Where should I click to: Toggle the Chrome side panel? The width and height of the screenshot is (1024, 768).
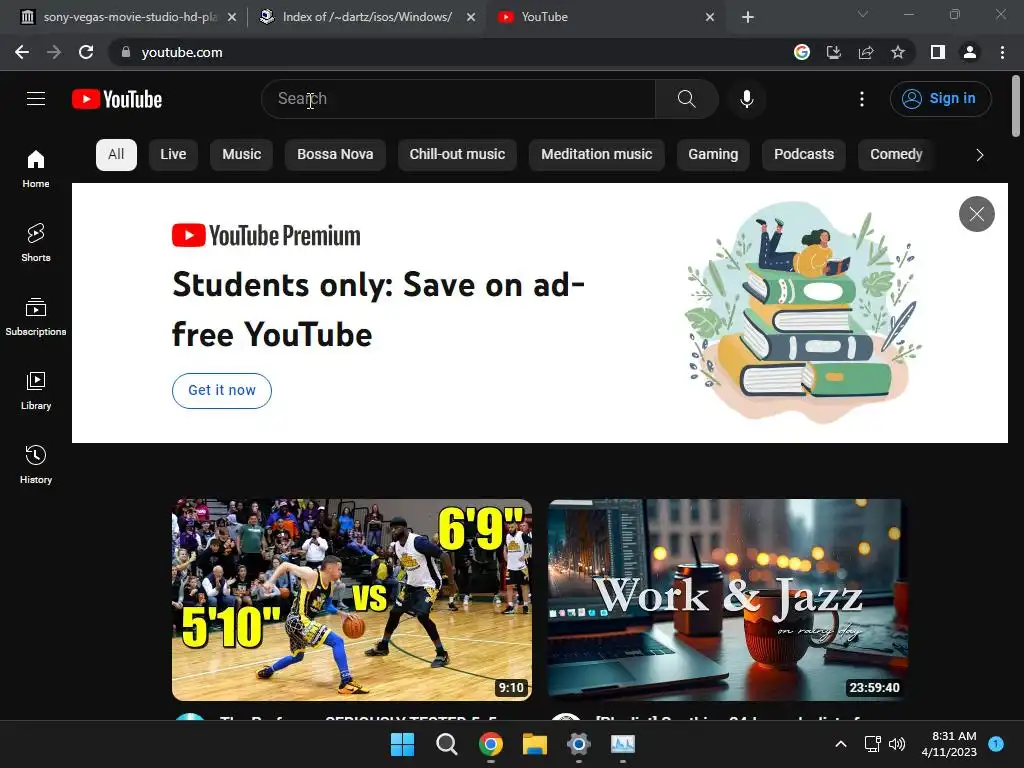(x=938, y=52)
